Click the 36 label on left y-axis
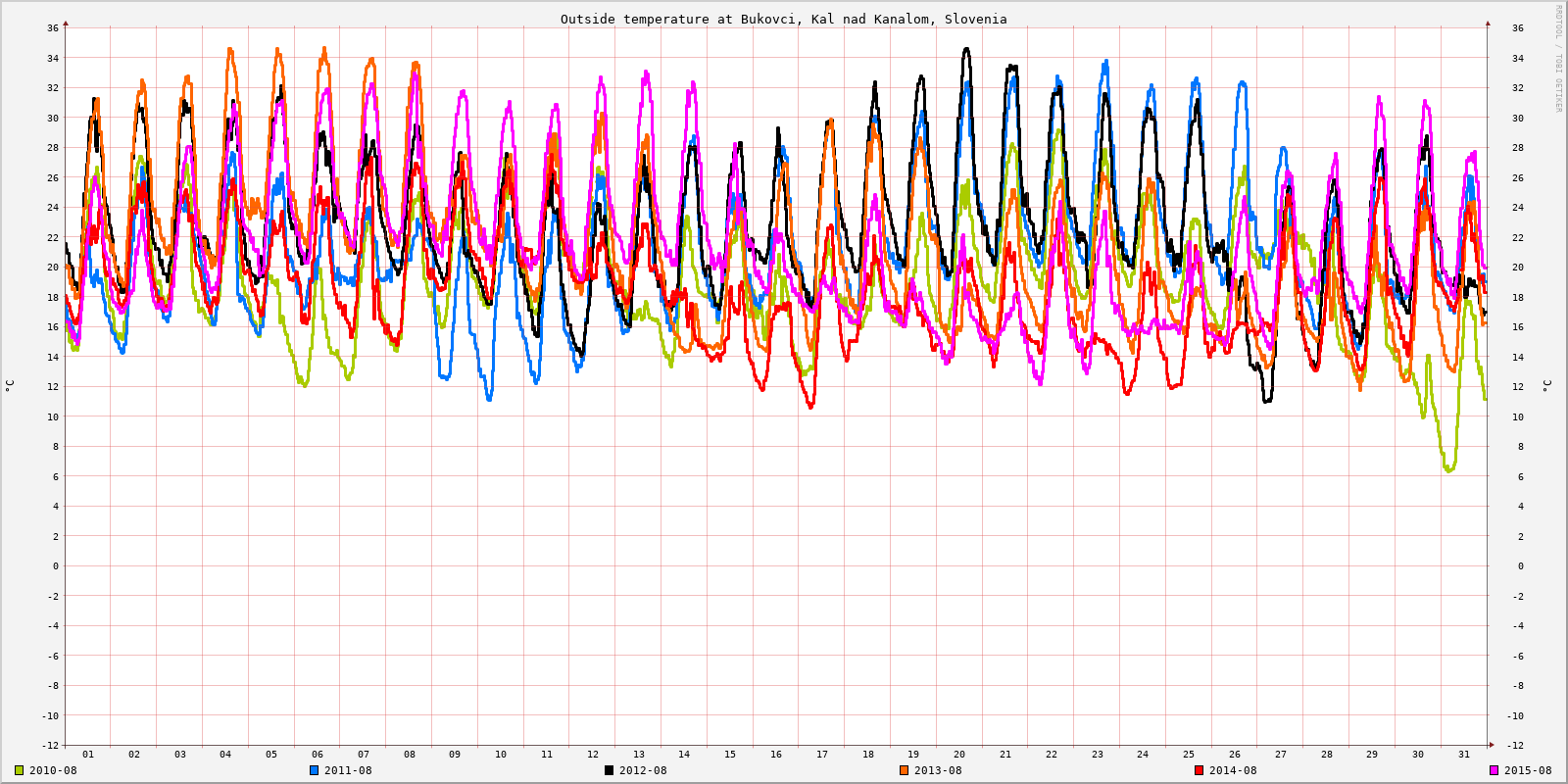The height and width of the screenshot is (784, 1568). (53, 27)
